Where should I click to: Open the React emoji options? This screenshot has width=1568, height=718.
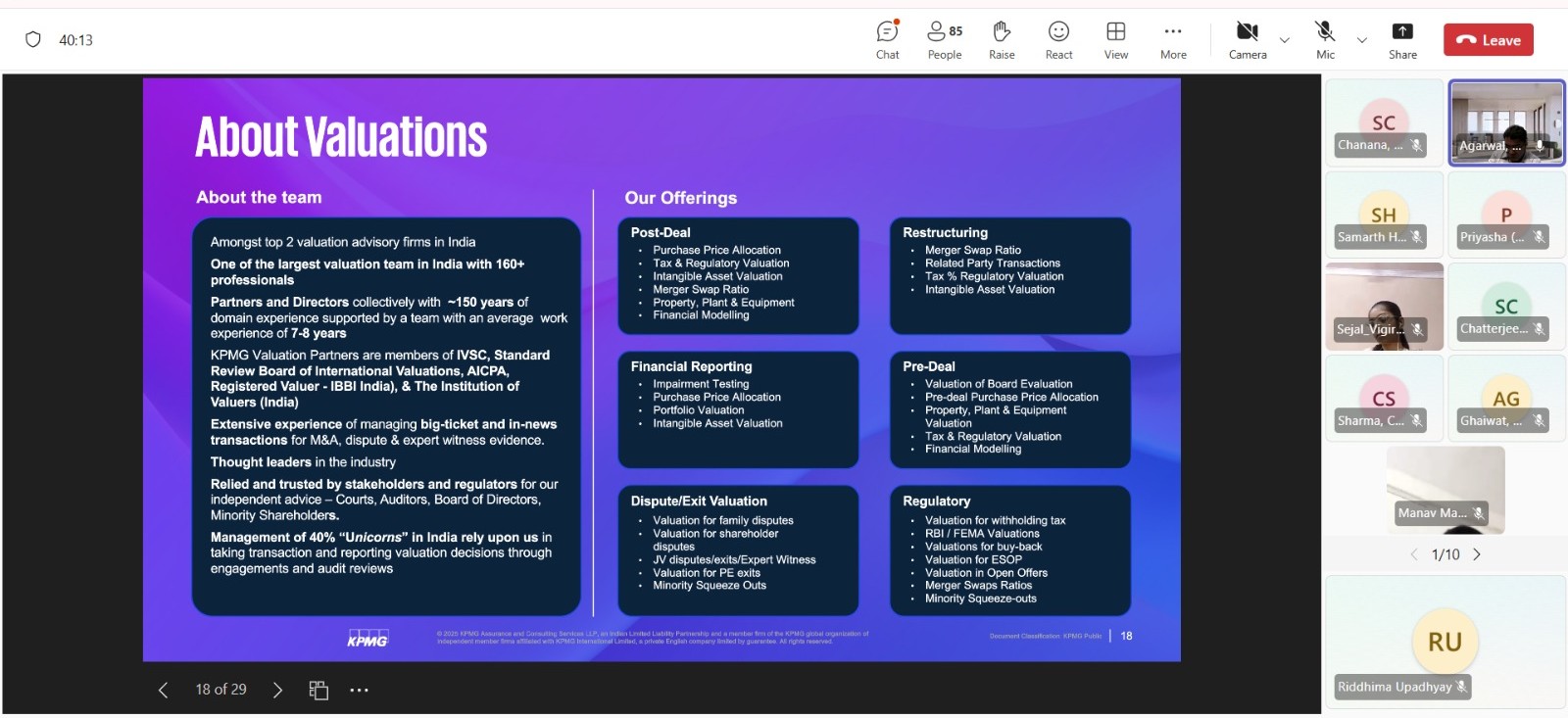click(x=1058, y=40)
